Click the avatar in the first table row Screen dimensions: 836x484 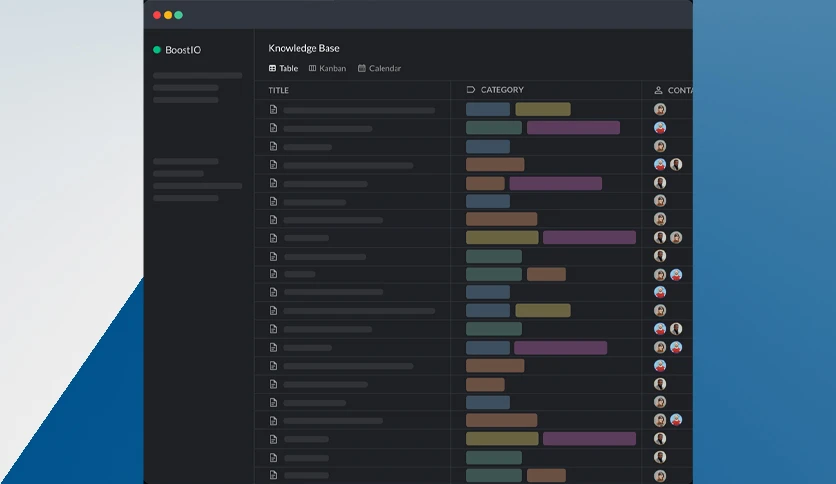[x=660, y=109]
